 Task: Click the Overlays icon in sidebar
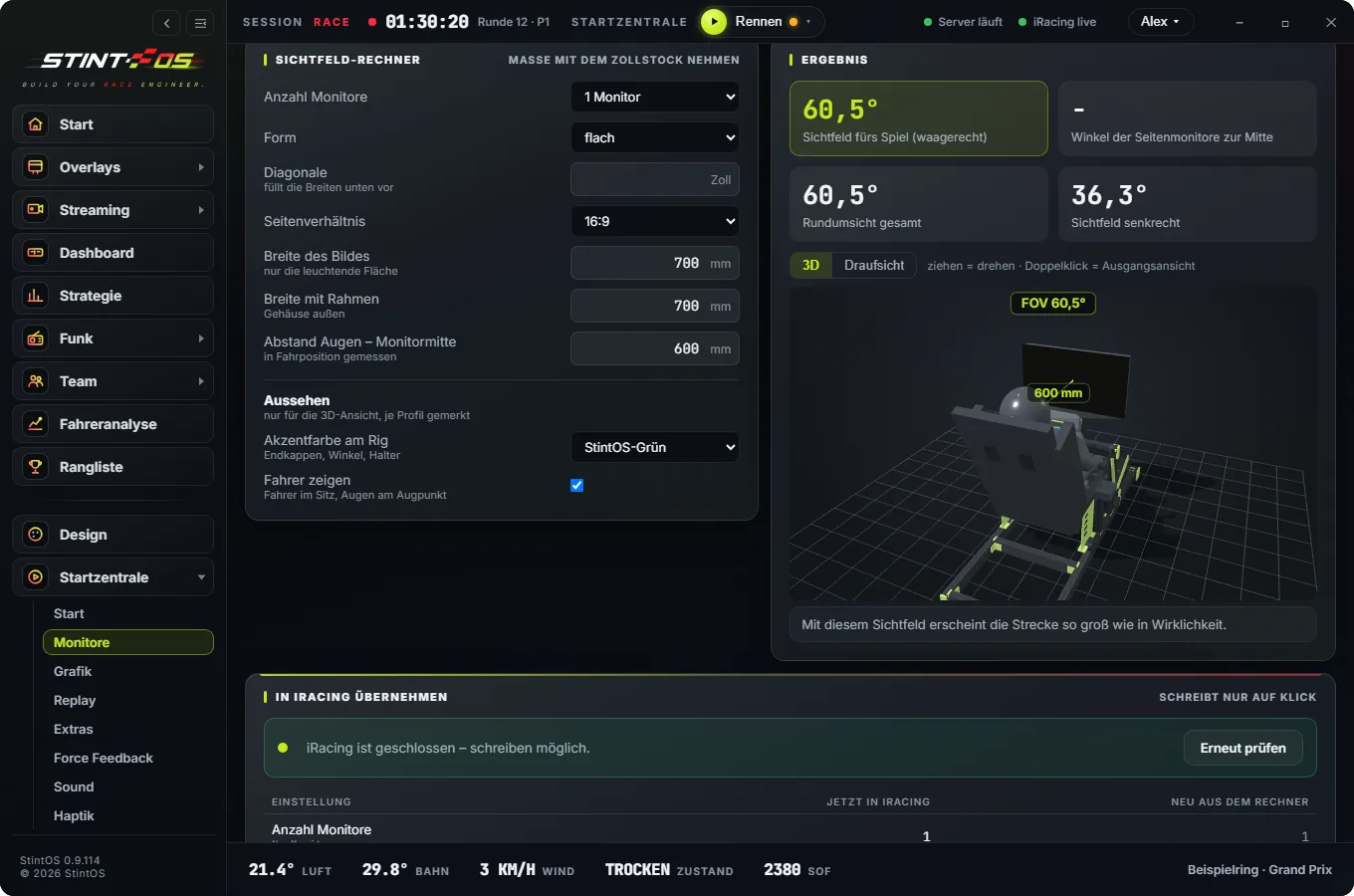point(36,167)
